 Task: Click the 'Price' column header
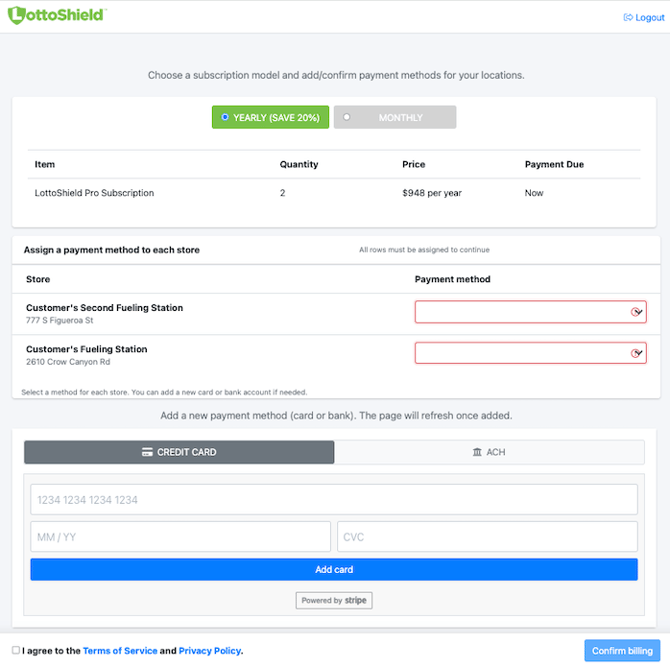point(414,165)
